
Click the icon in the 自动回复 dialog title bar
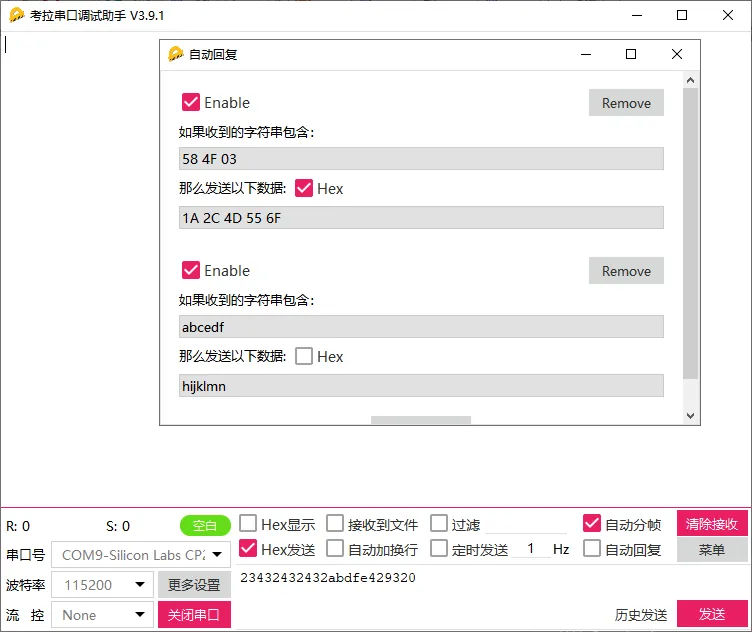(x=176, y=54)
